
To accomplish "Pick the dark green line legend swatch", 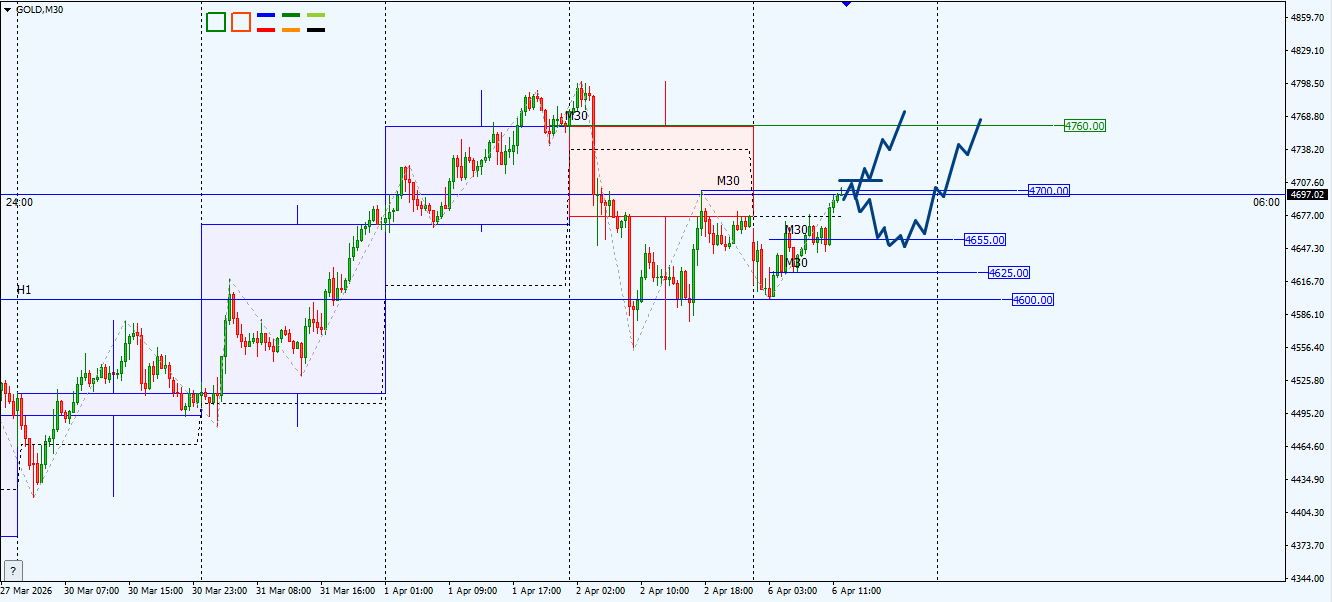I will (x=291, y=16).
